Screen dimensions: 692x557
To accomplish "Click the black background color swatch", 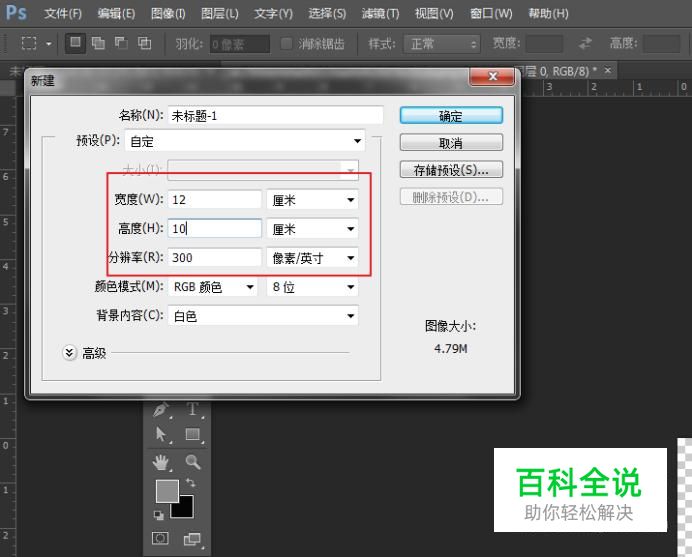I will [x=183, y=508].
